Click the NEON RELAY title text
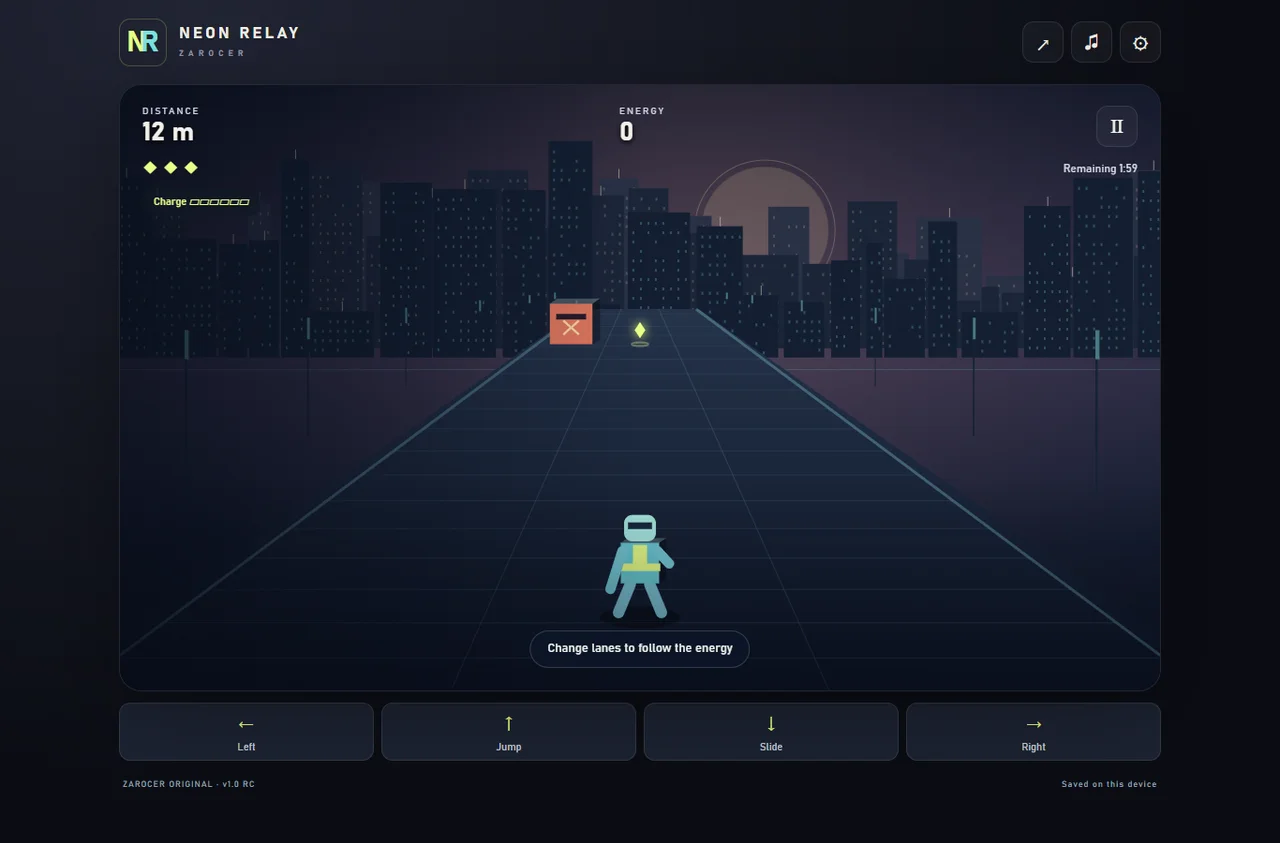1280x843 pixels. (x=240, y=33)
